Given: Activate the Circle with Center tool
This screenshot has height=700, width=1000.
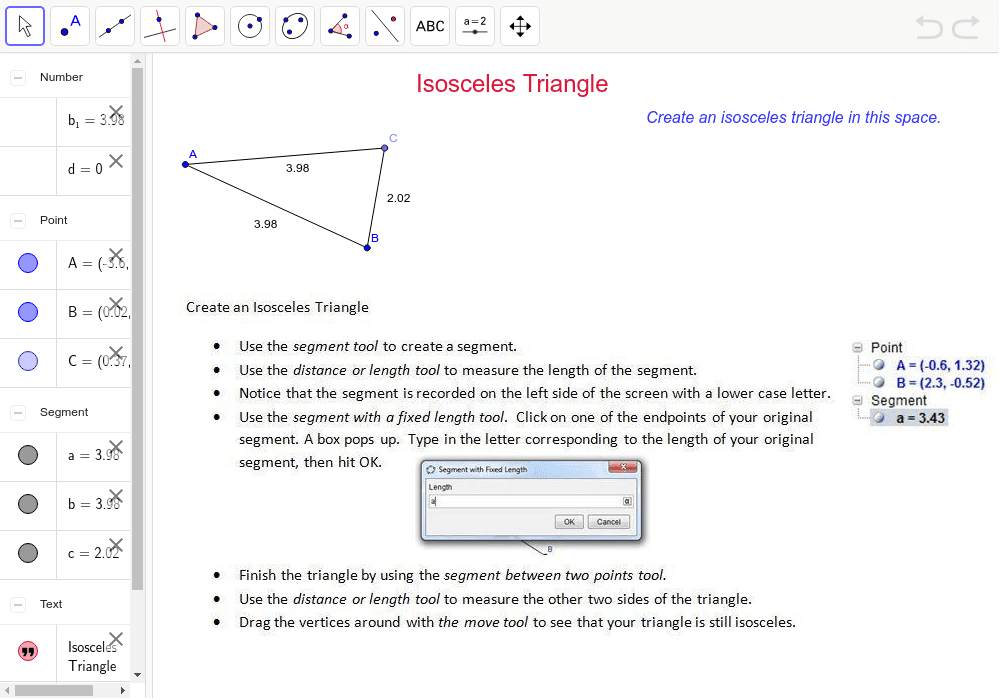Looking at the screenshot, I should (x=250, y=26).
